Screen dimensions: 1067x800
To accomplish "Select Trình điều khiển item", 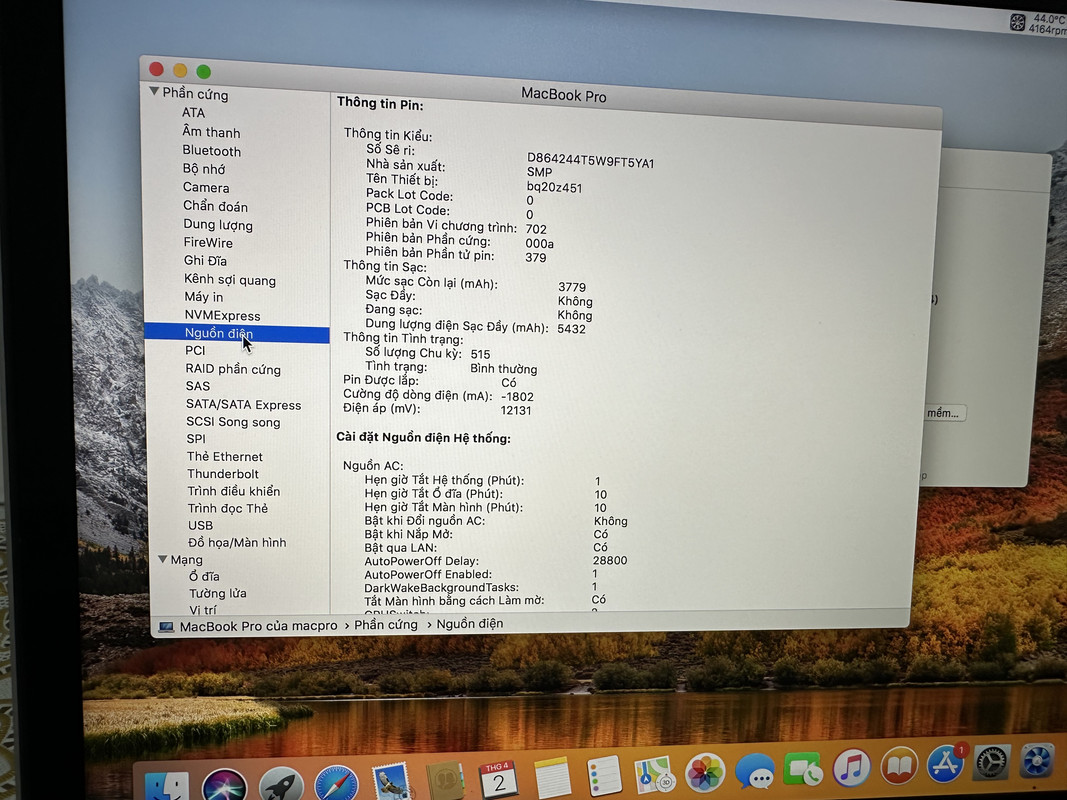I will (x=233, y=490).
